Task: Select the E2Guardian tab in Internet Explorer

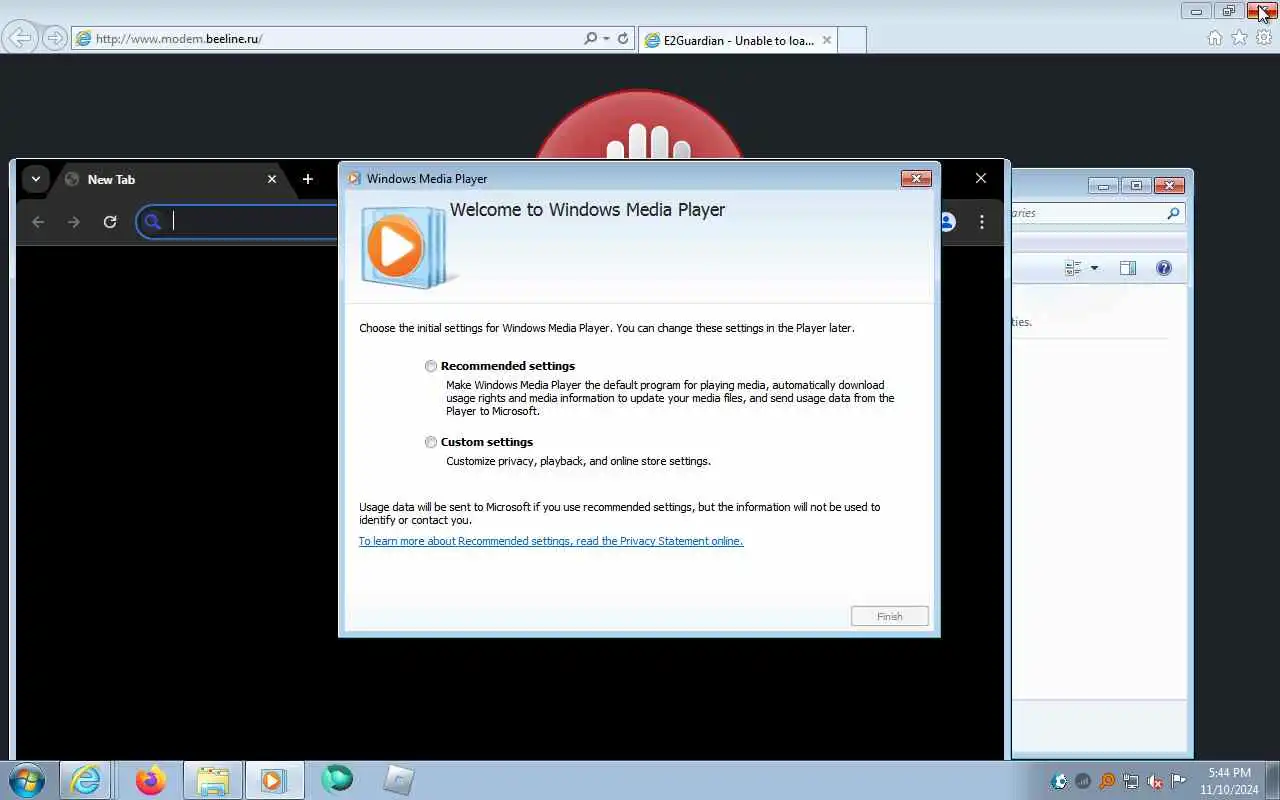Action: tap(737, 40)
